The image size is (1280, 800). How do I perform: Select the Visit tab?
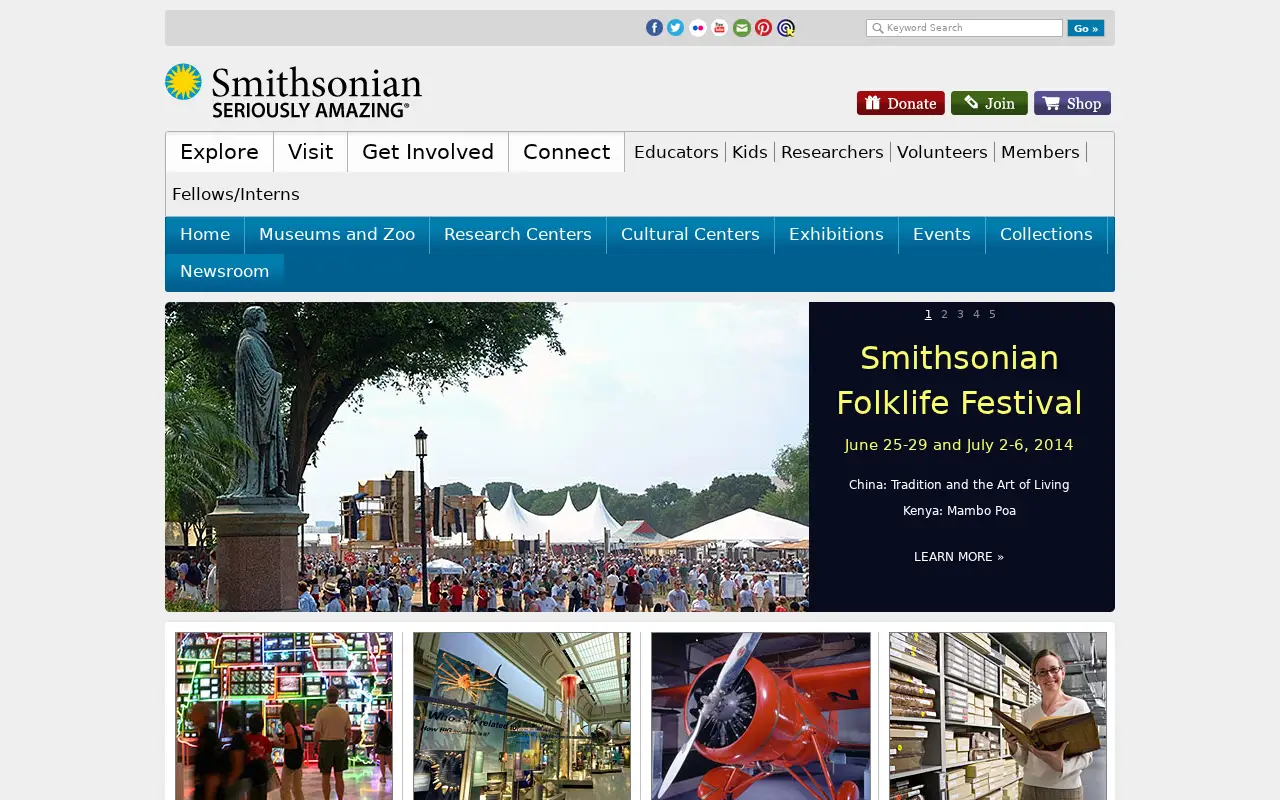pyautogui.click(x=311, y=152)
